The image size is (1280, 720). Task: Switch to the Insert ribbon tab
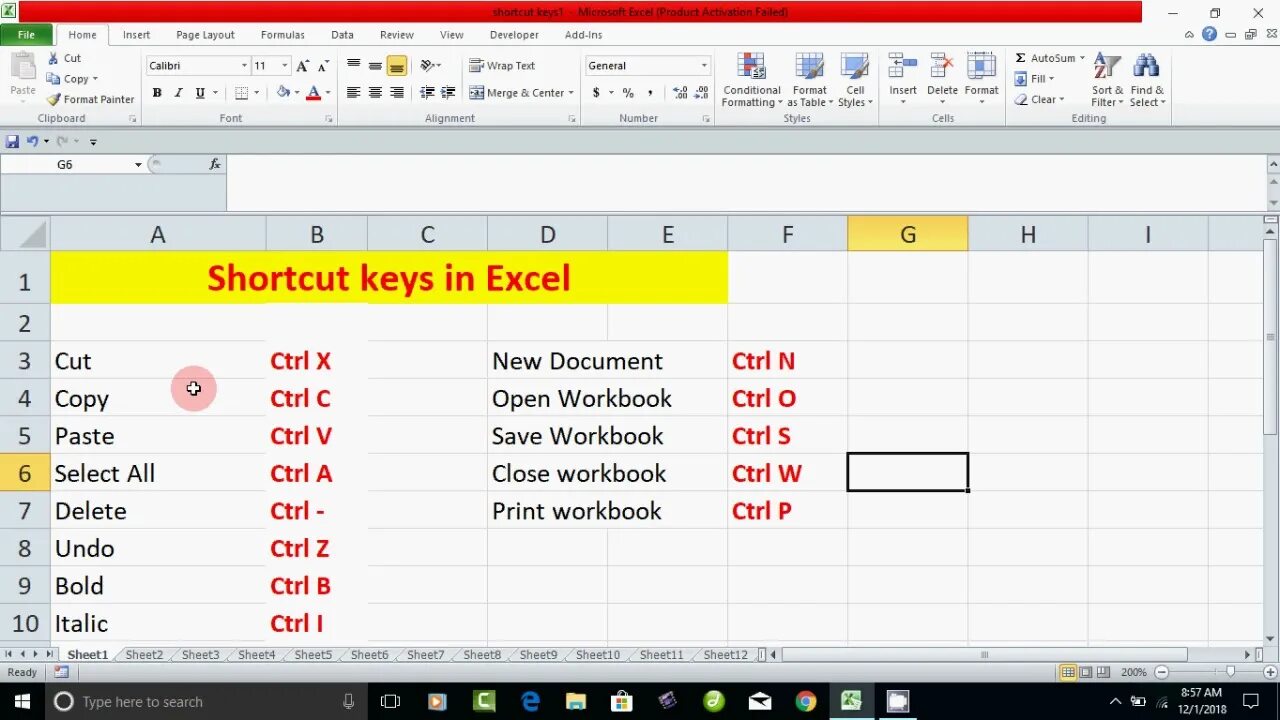[137, 35]
